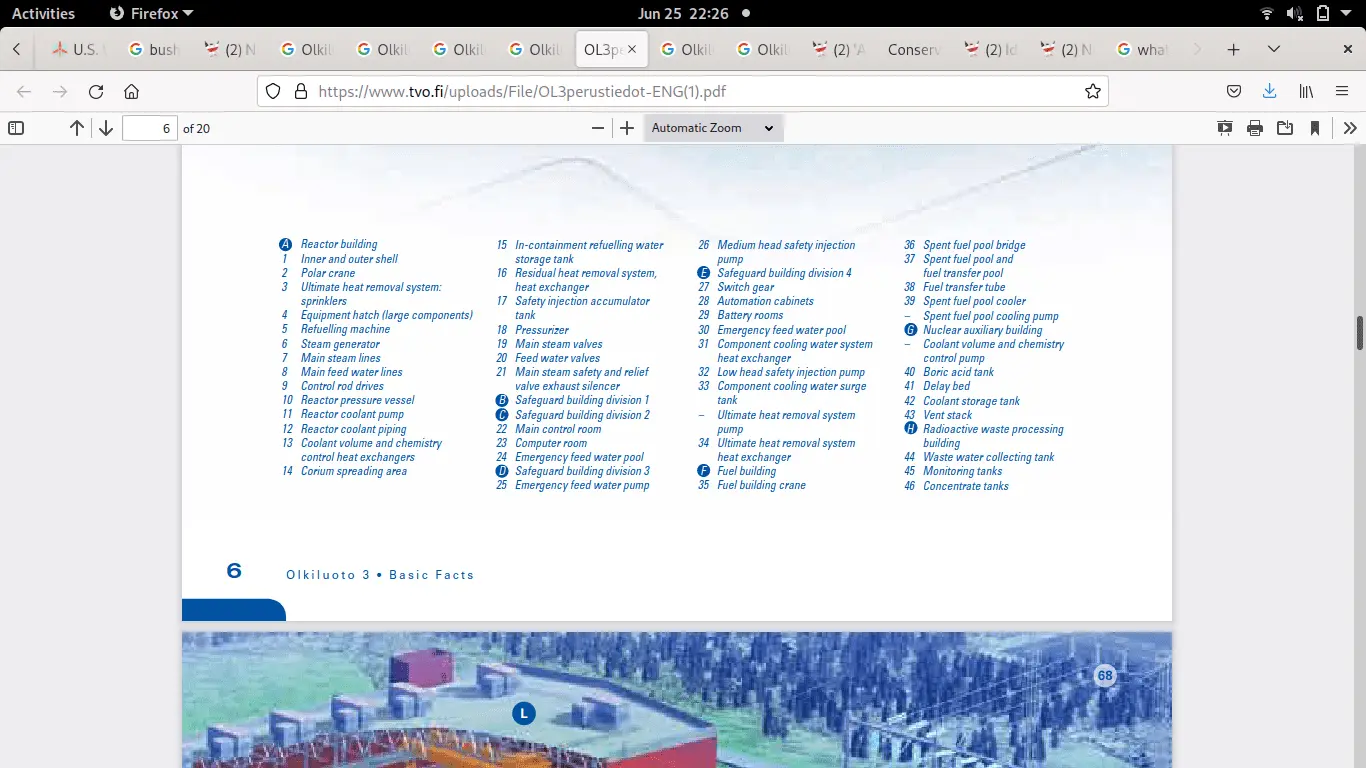
Task: Print the PDF document
Action: [1255, 128]
